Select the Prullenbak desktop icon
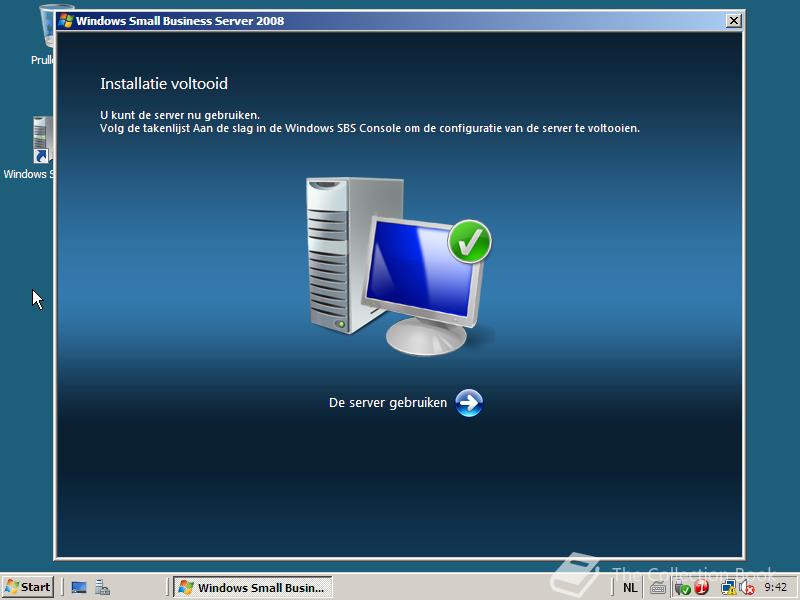Image resolution: width=800 pixels, height=600 pixels. pyautogui.click(x=43, y=35)
